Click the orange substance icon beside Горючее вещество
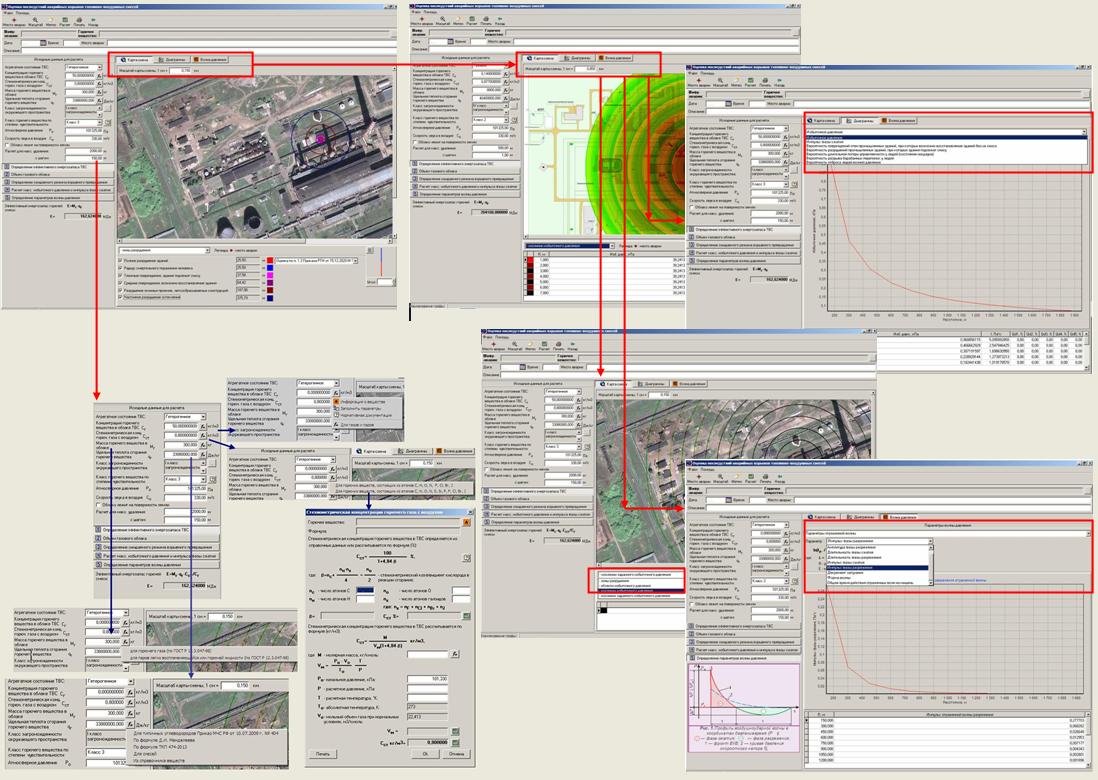This screenshot has width=1098, height=780. click(464, 522)
